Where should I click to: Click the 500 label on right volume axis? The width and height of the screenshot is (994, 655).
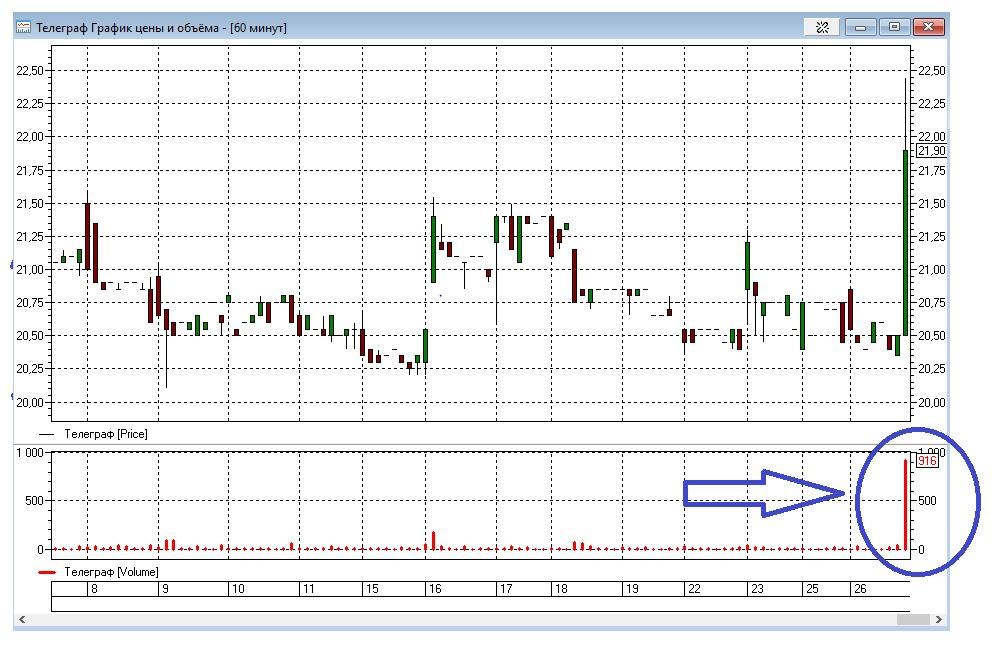927,501
